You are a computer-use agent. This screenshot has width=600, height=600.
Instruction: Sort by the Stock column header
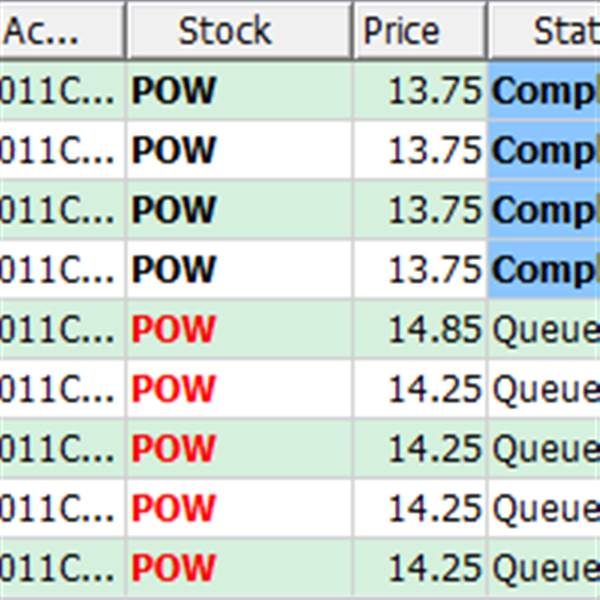[x=239, y=30]
